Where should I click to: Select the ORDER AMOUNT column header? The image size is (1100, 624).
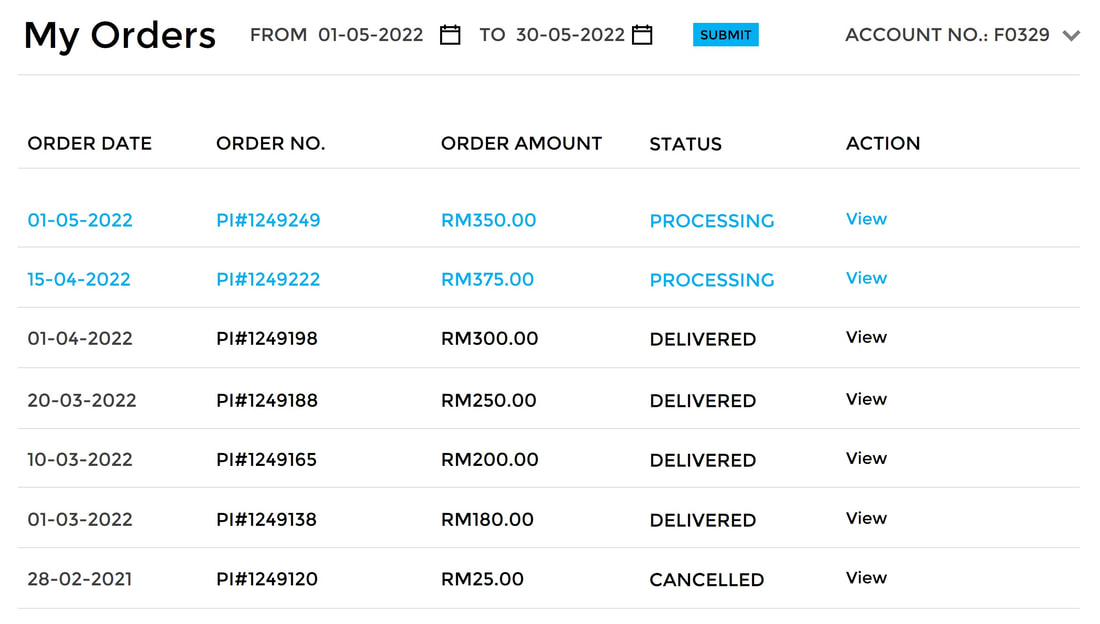coord(521,143)
